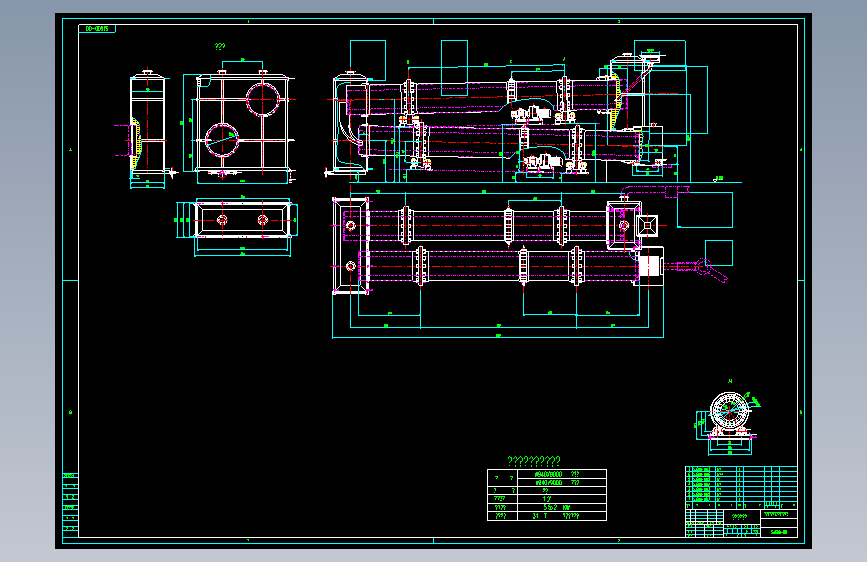Select the crossed square hopper symbol in the plan view
The image size is (867, 562).
point(647,226)
